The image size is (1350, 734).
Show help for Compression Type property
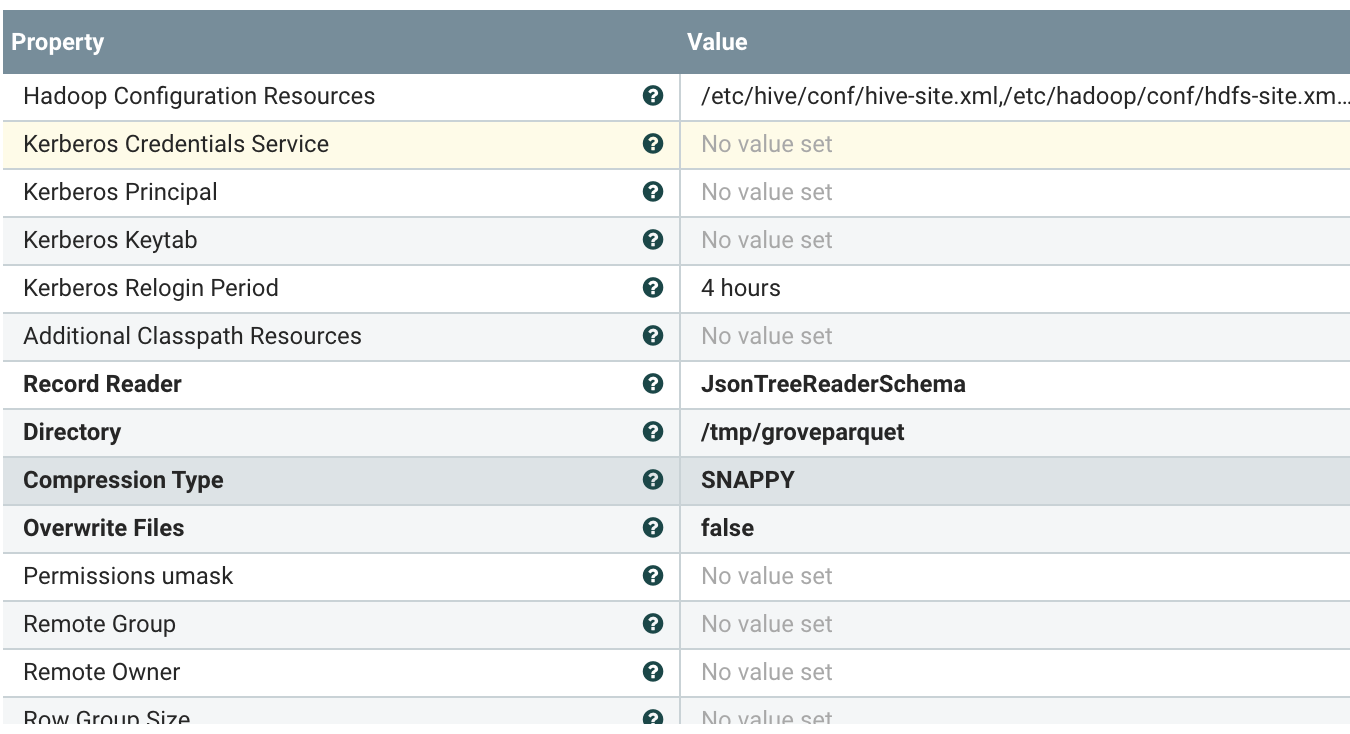click(653, 480)
